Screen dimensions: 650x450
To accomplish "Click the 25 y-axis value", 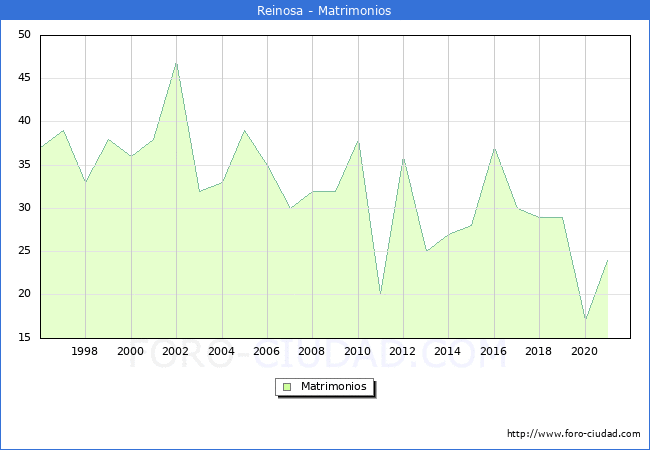I will [x=24, y=251].
